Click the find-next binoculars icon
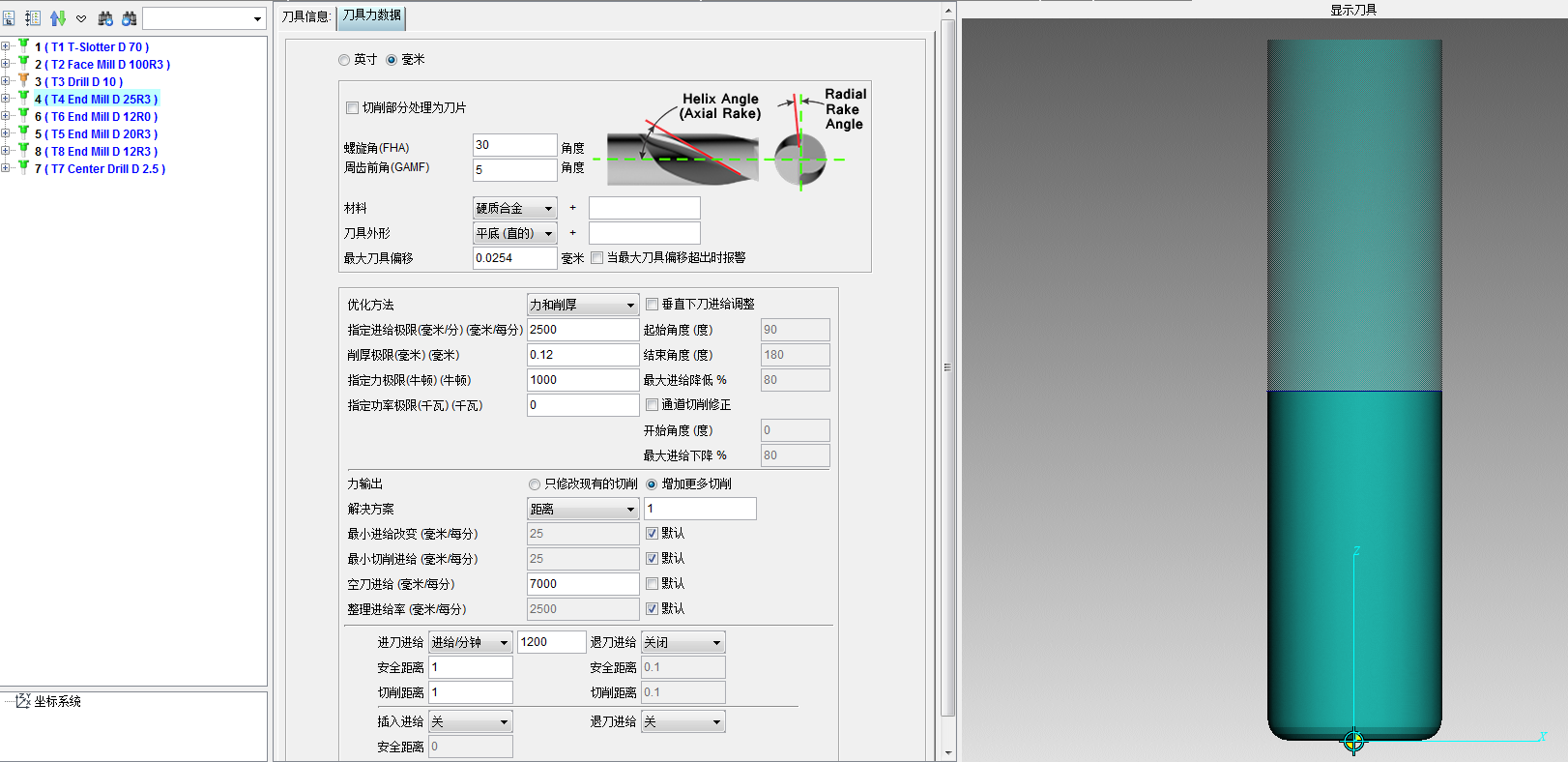1568x762 pixels. (105, 18)
